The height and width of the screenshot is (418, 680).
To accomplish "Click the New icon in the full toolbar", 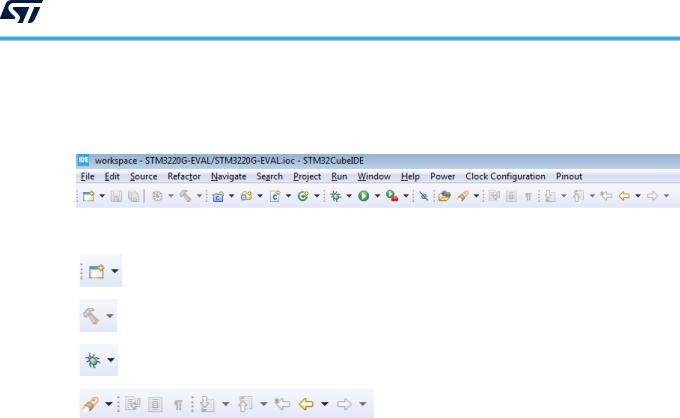I will (88, 196).
